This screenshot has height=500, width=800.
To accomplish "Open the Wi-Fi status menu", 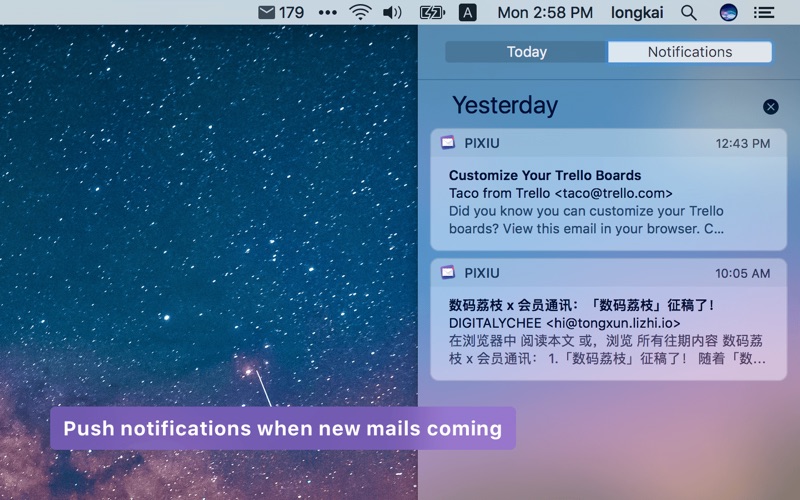I will 360,12.
